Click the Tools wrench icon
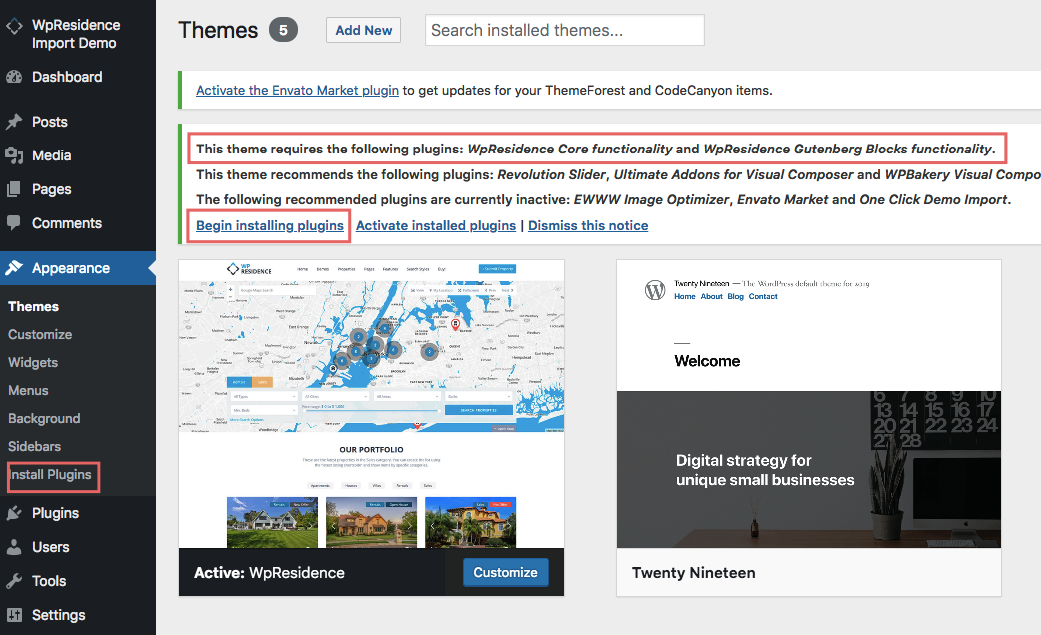 (x=14, y=581)
